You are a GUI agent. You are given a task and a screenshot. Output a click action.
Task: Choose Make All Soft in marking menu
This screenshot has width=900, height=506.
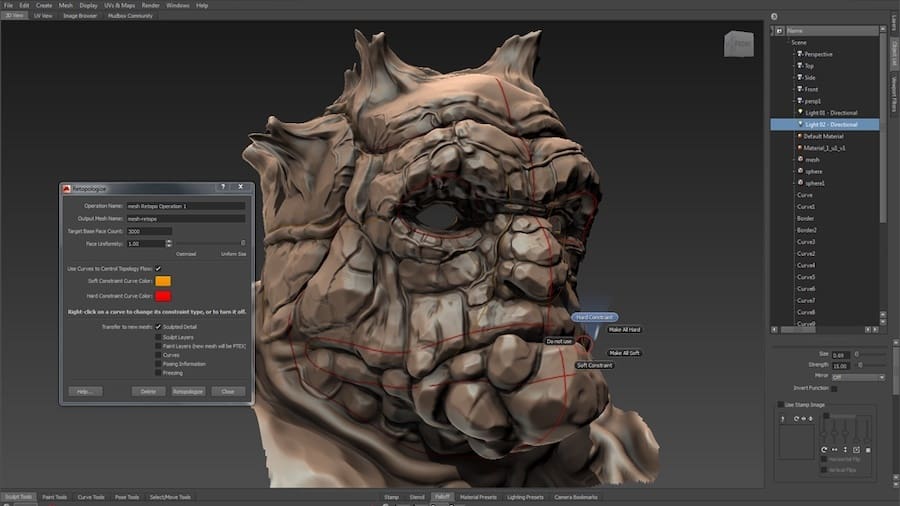tap(624, 353)
